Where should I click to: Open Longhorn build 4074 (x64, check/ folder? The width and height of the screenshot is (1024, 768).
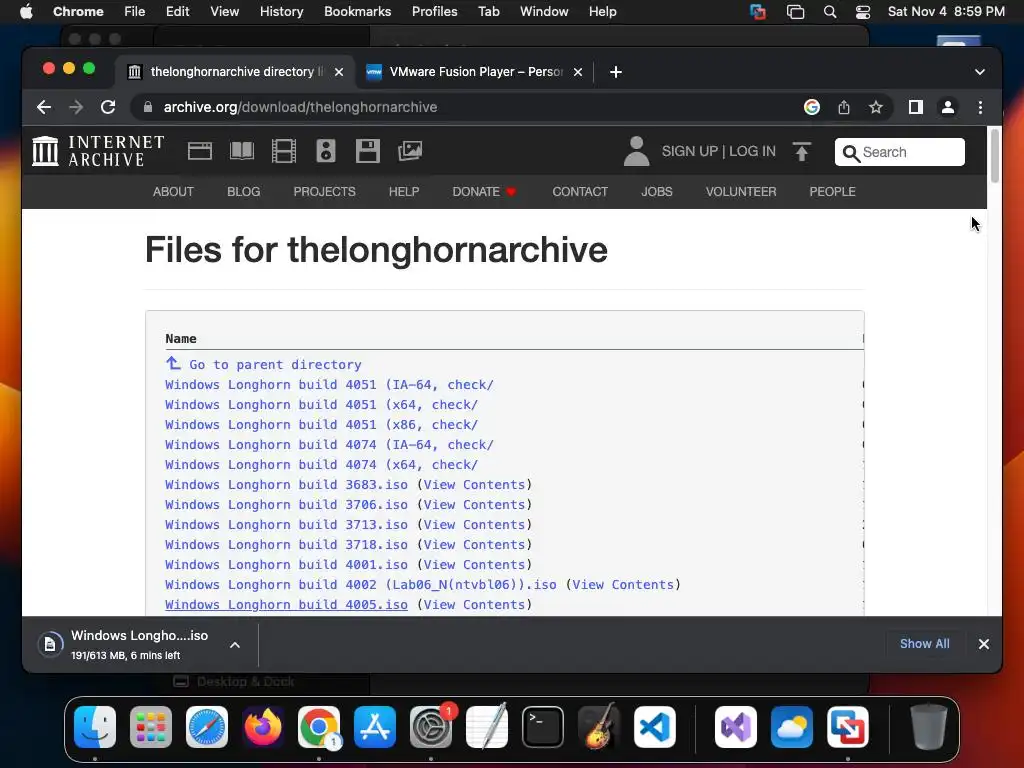point(321,465)
